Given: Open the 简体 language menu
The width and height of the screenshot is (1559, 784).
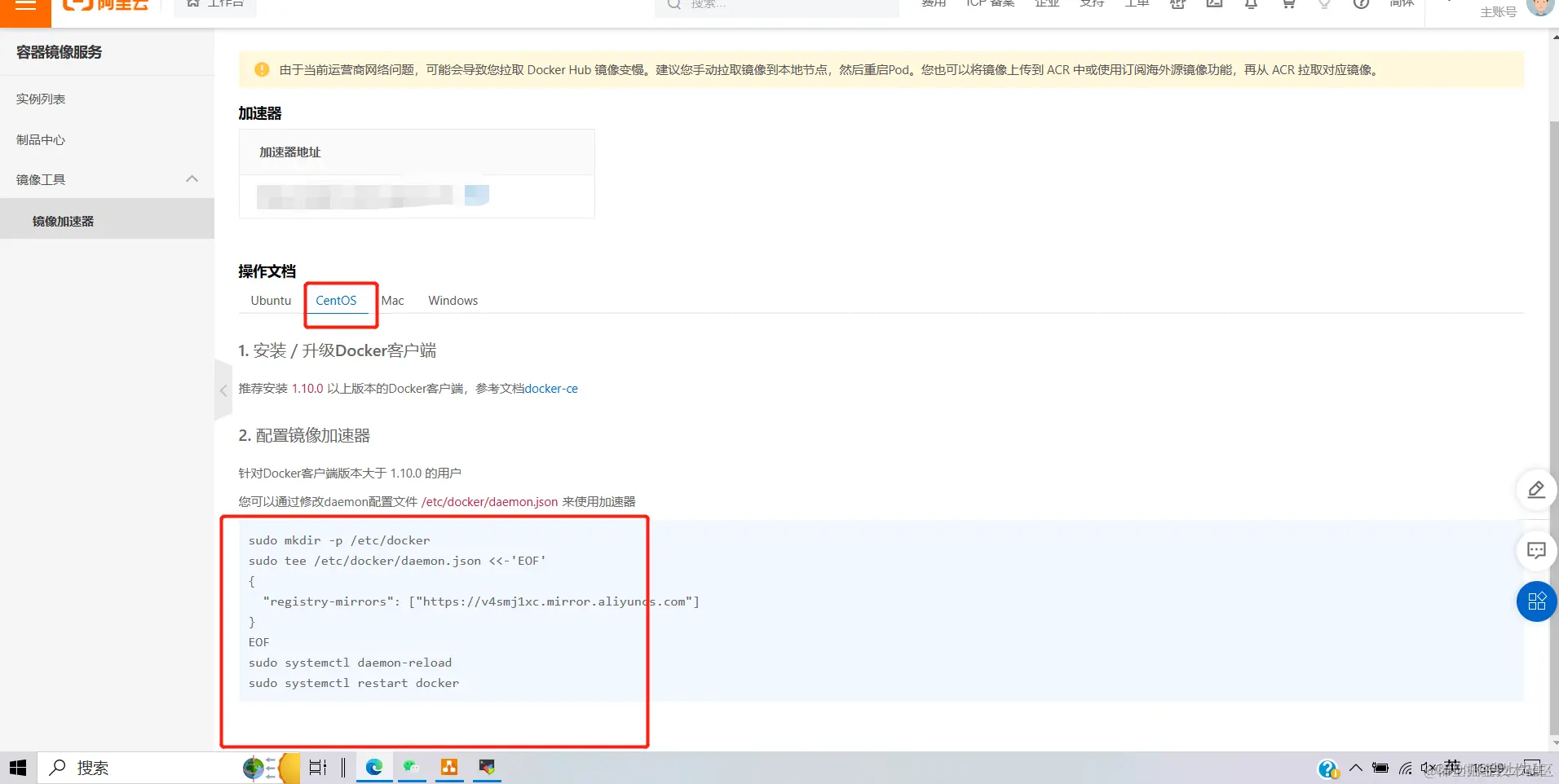Looking at the screenshot, I should pos(1402,4).
